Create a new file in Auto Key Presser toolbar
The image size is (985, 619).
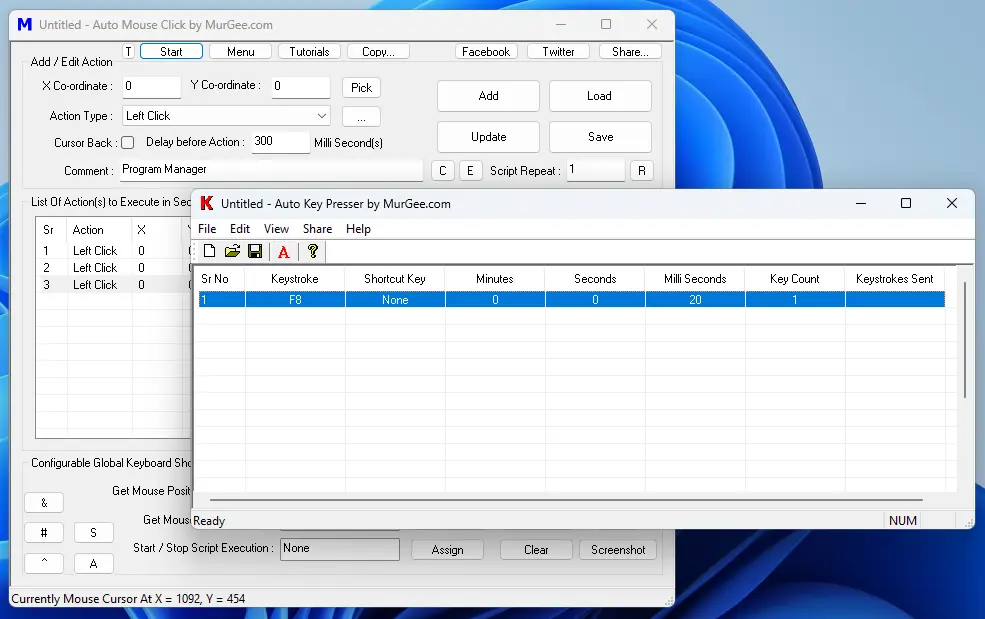(210, 251)
